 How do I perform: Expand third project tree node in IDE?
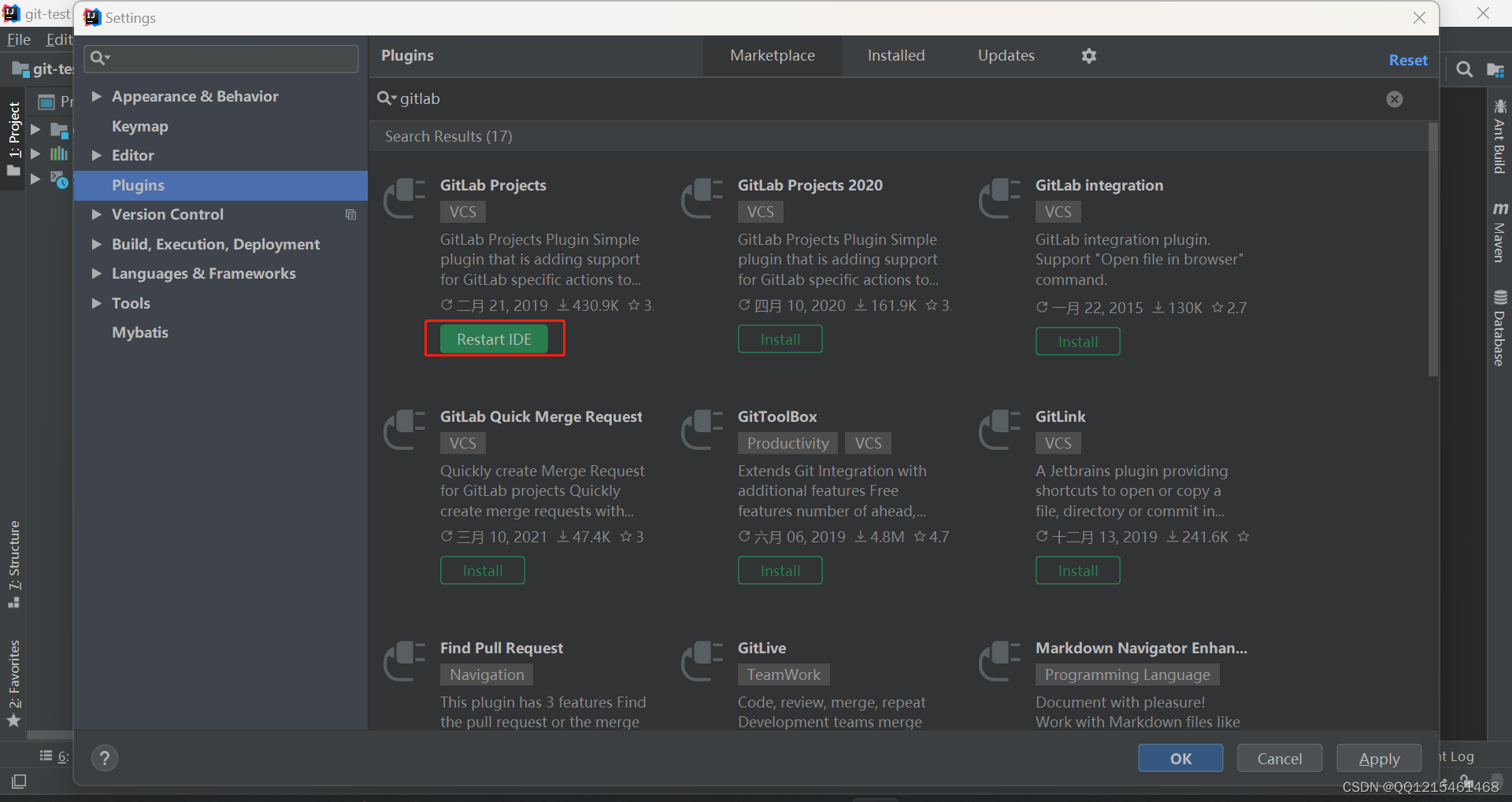(x=35, y=179)
